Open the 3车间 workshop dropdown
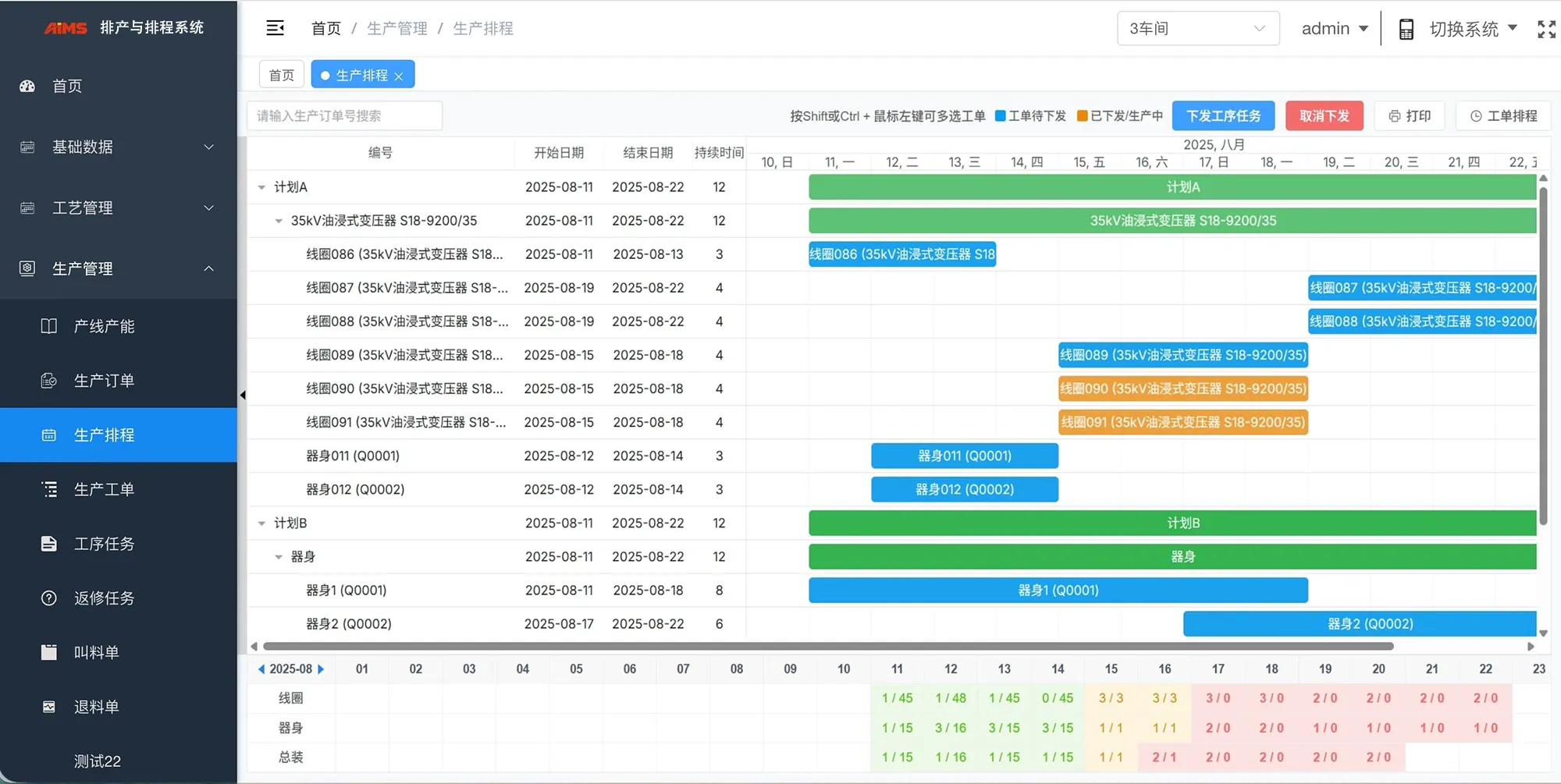The image size is (1561, 784). 1198,29
